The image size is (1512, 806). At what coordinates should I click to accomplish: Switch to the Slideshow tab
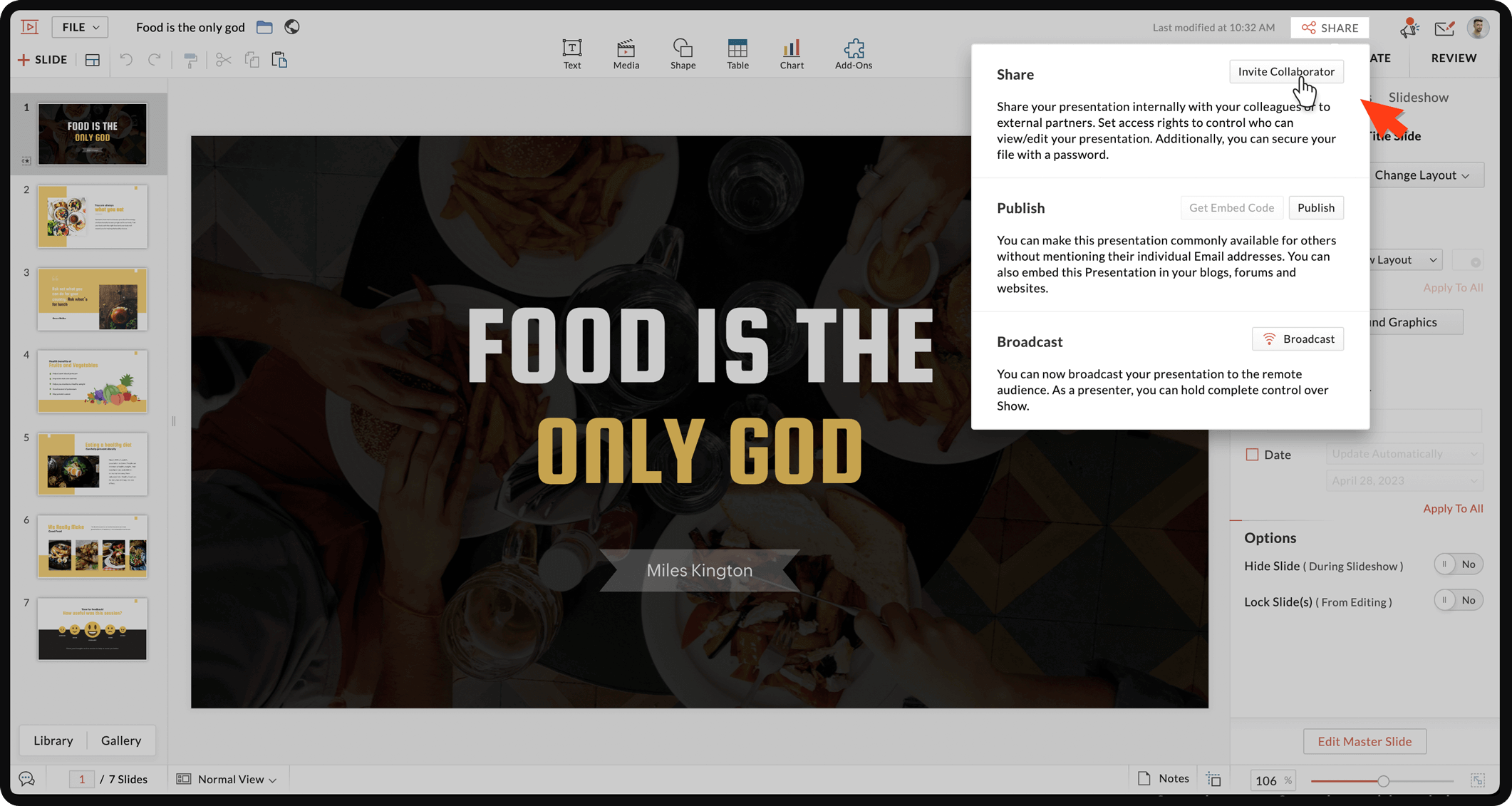coord(1418,97)
